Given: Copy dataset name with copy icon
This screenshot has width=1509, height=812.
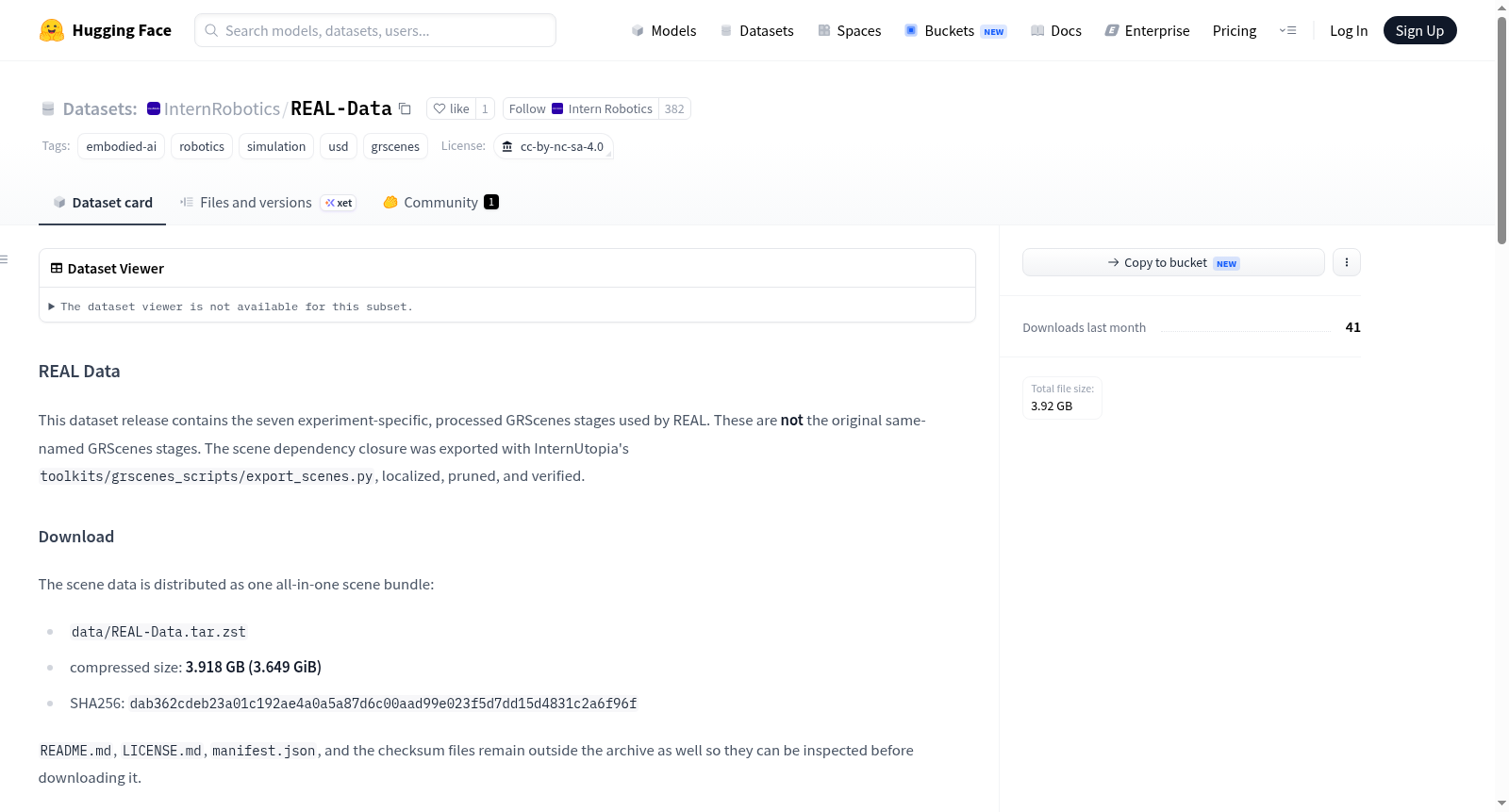Looking at the screenshot, I should 405,108.
